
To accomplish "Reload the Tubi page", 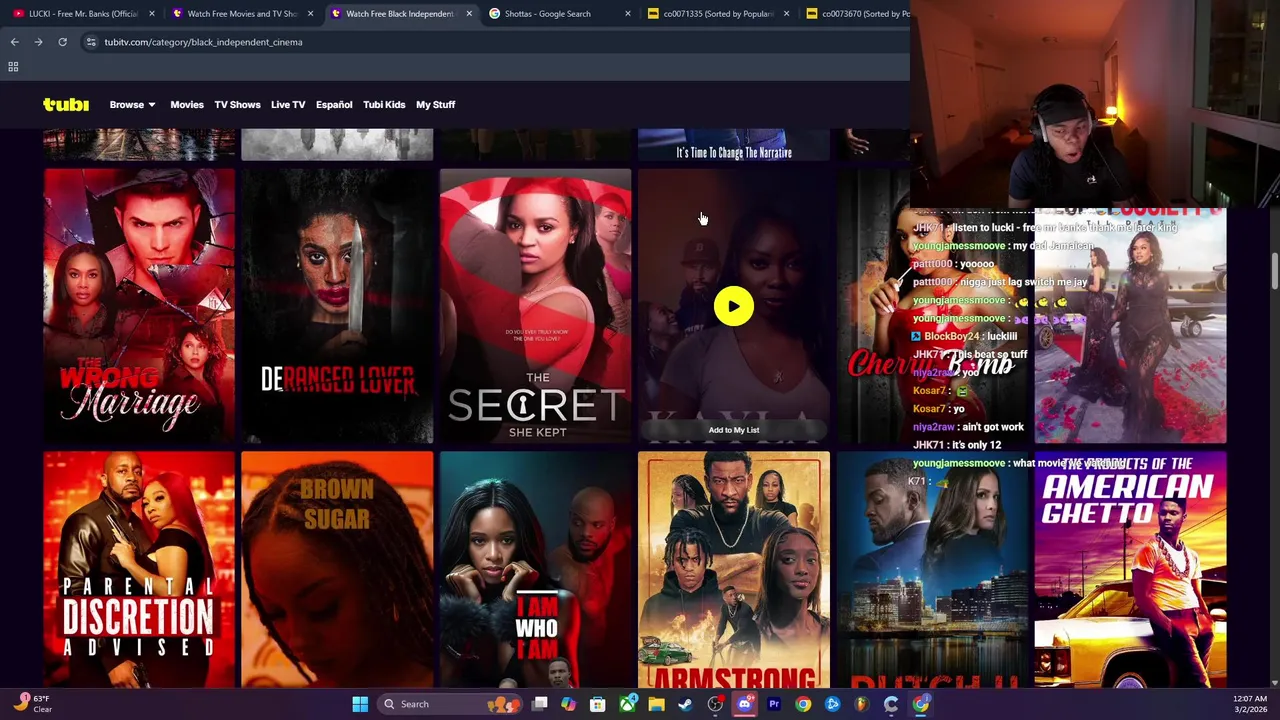I will 62,42.
